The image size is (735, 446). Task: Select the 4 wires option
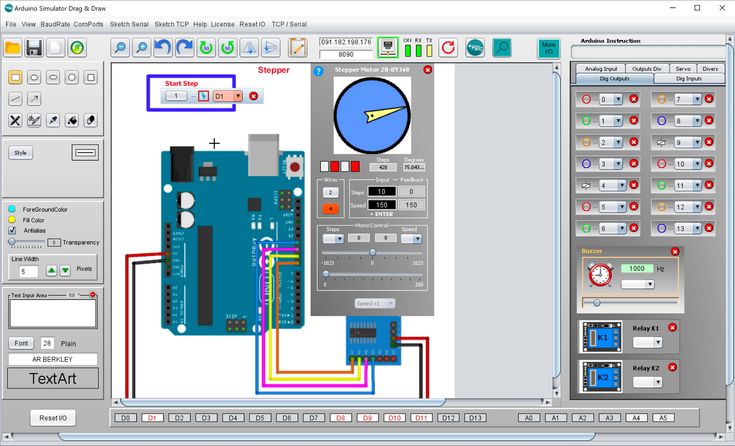pos(331,207)
